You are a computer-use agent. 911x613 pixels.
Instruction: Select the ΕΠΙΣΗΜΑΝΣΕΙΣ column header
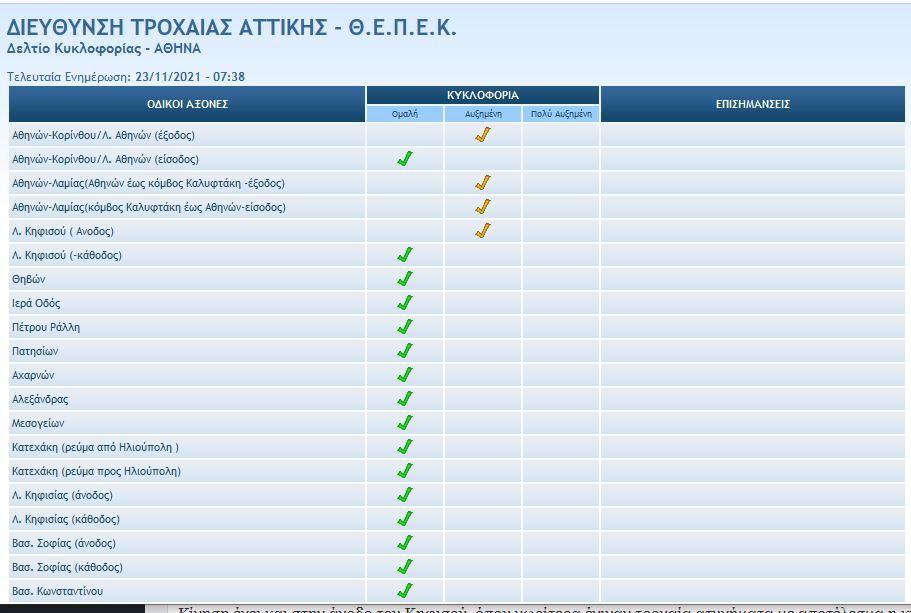pyautogui.click(x=753, y=104)
